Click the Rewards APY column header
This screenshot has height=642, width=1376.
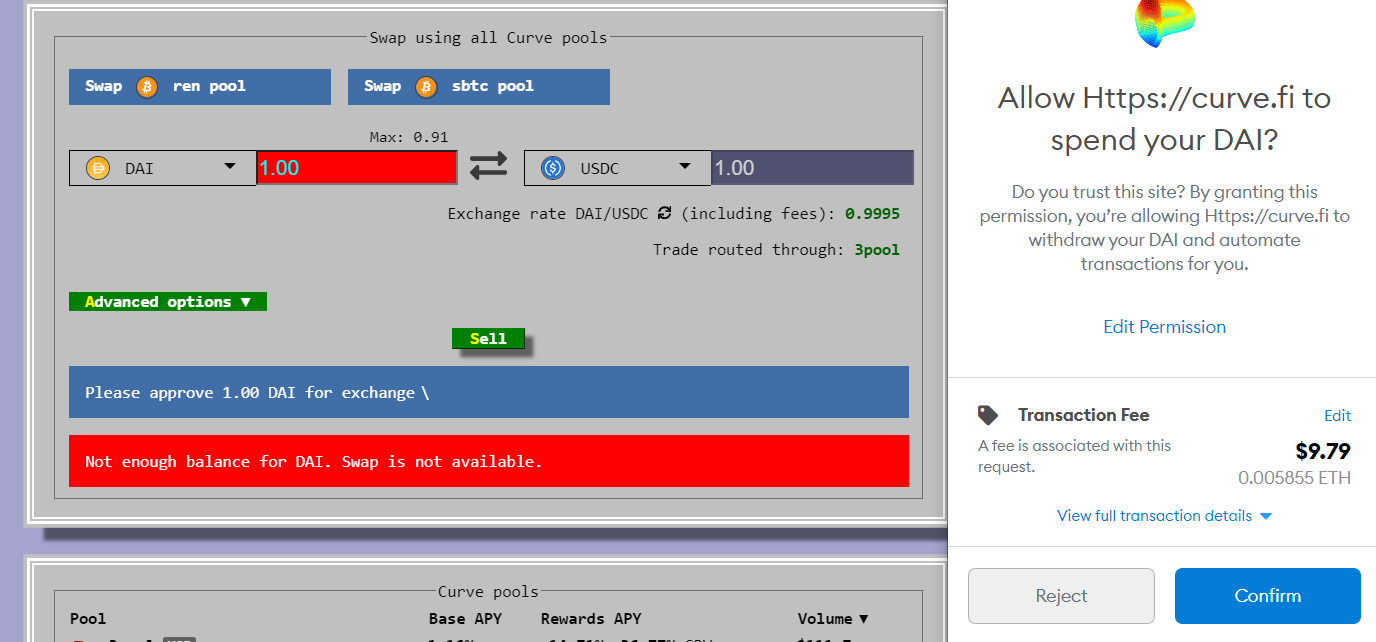point(591,619)
